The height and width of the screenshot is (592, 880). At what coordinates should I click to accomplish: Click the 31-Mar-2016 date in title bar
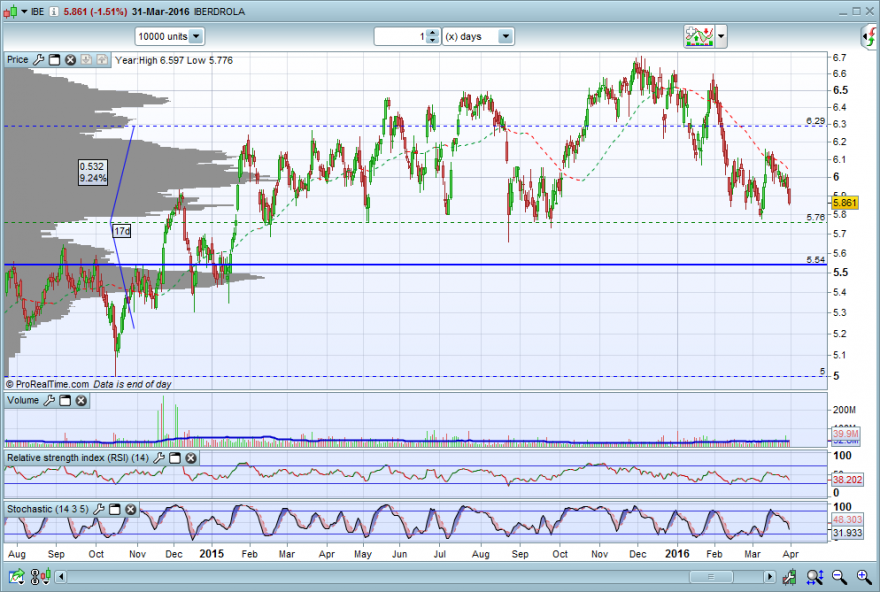pyautogui.click(x=161, y=12)
